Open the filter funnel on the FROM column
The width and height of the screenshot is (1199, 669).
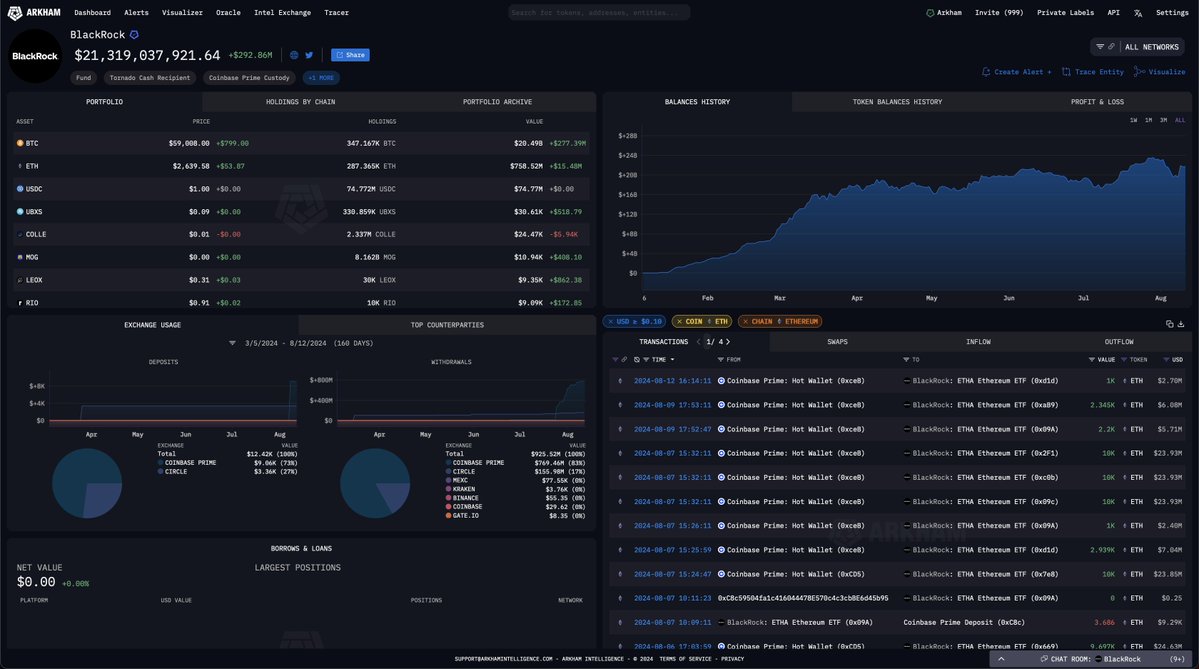(x=720, y=359)
